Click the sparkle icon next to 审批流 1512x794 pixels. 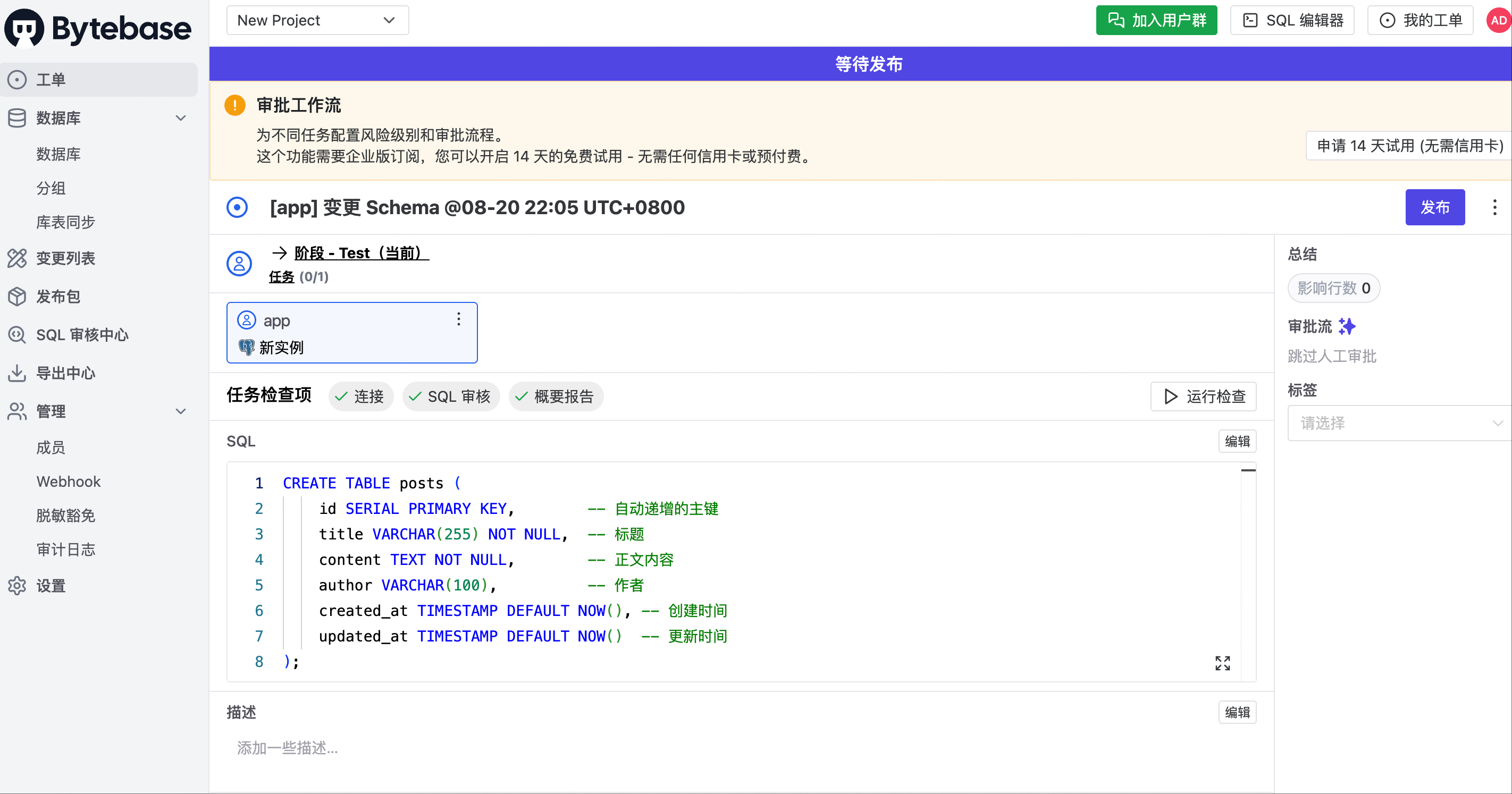point(1347,326)
